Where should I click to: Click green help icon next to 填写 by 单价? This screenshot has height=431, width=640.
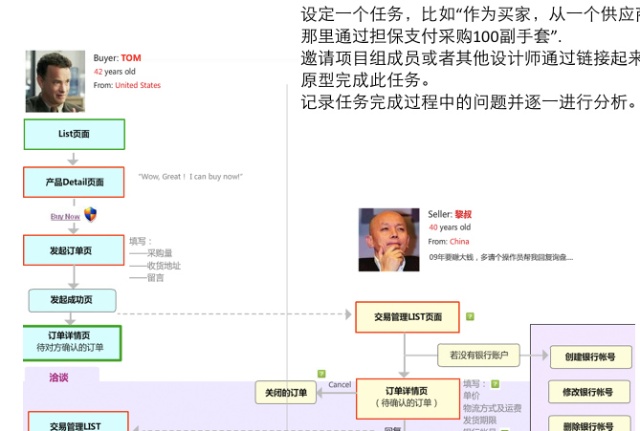click(x=495, y=384)
